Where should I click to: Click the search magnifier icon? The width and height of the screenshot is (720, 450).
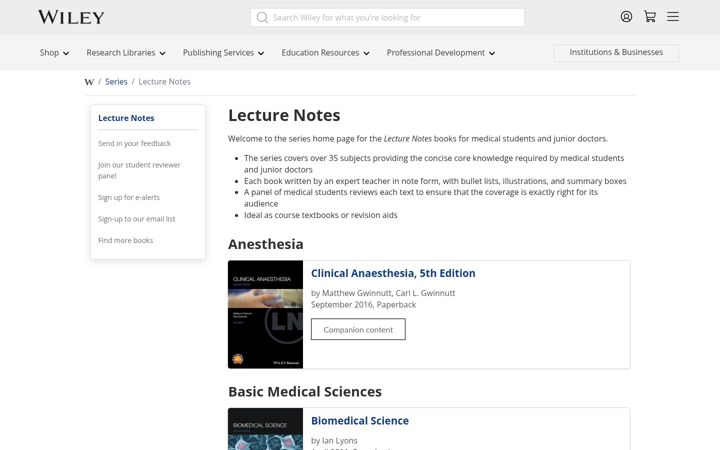262,17
